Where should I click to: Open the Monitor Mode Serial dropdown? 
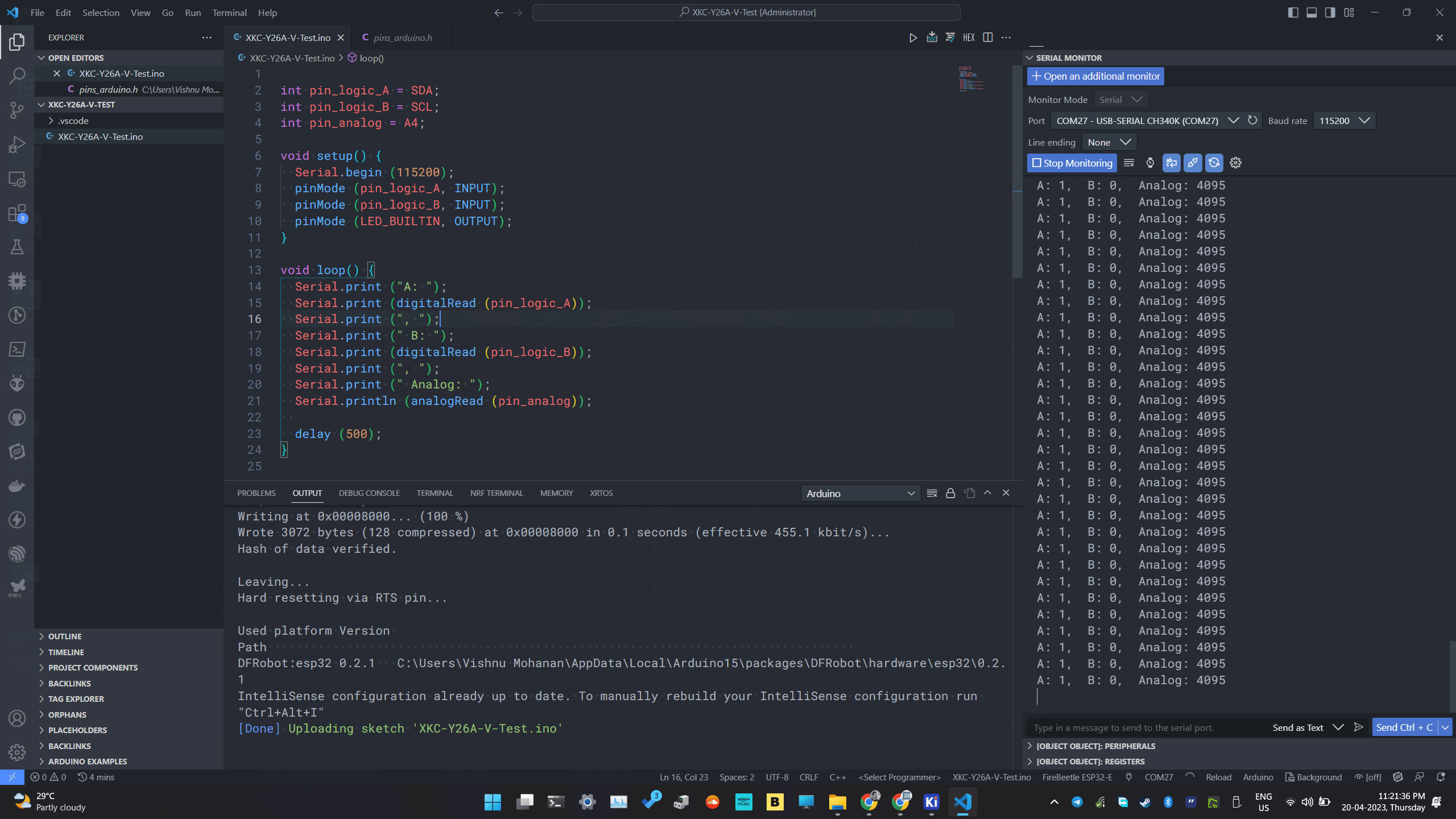pos(1120,100)
